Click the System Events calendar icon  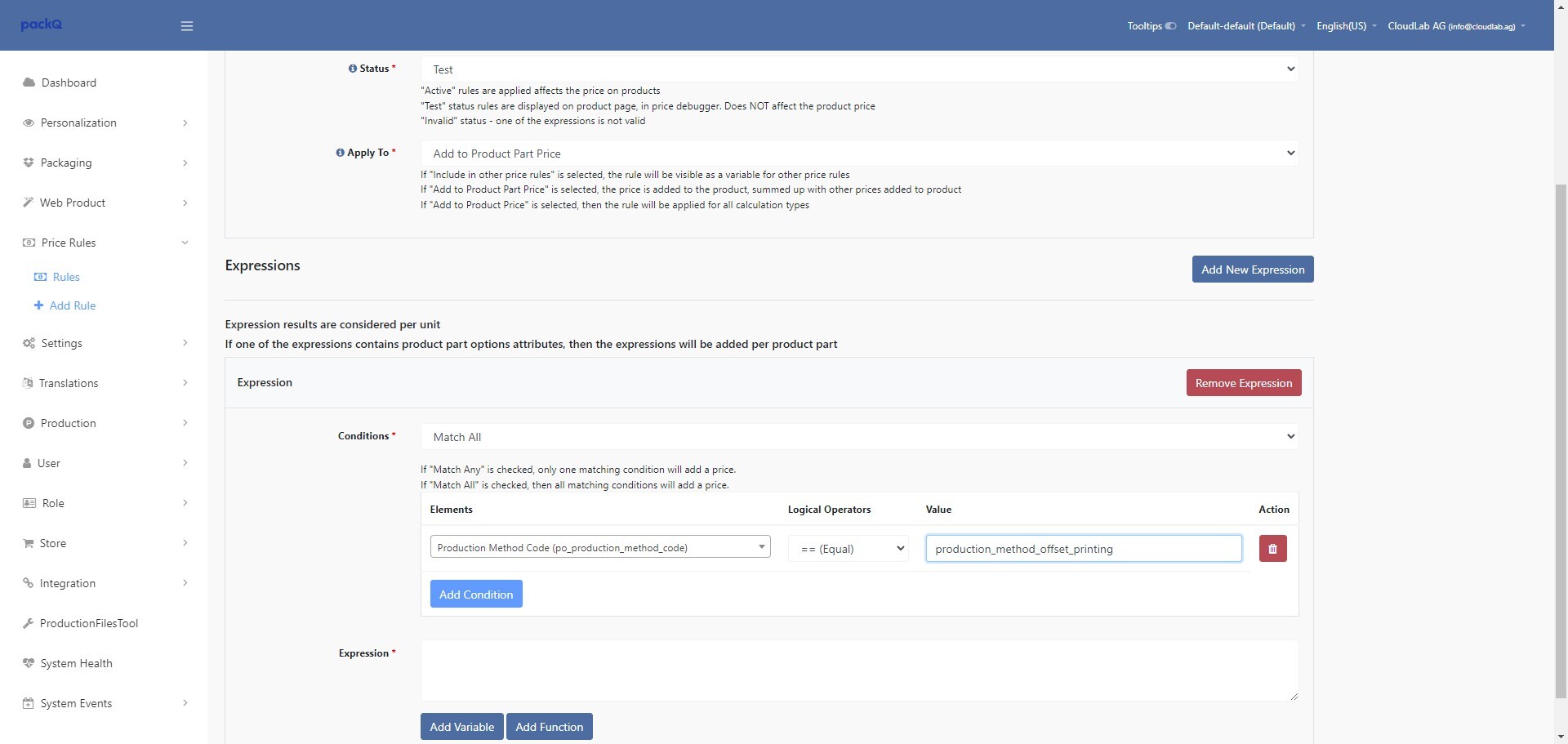pos(29,703)
